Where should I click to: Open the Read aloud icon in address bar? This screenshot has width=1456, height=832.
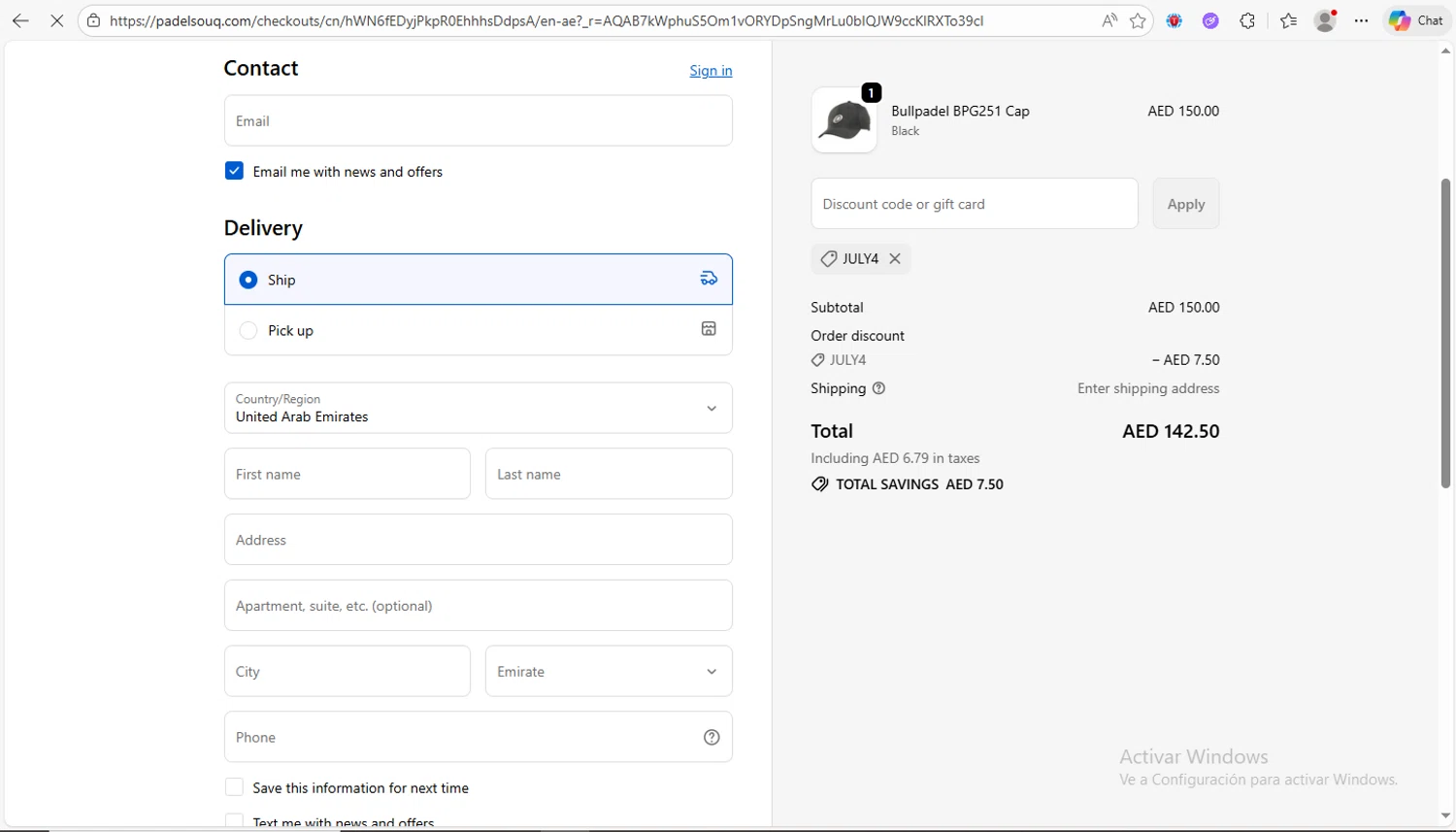click(x=1109, y=20)
